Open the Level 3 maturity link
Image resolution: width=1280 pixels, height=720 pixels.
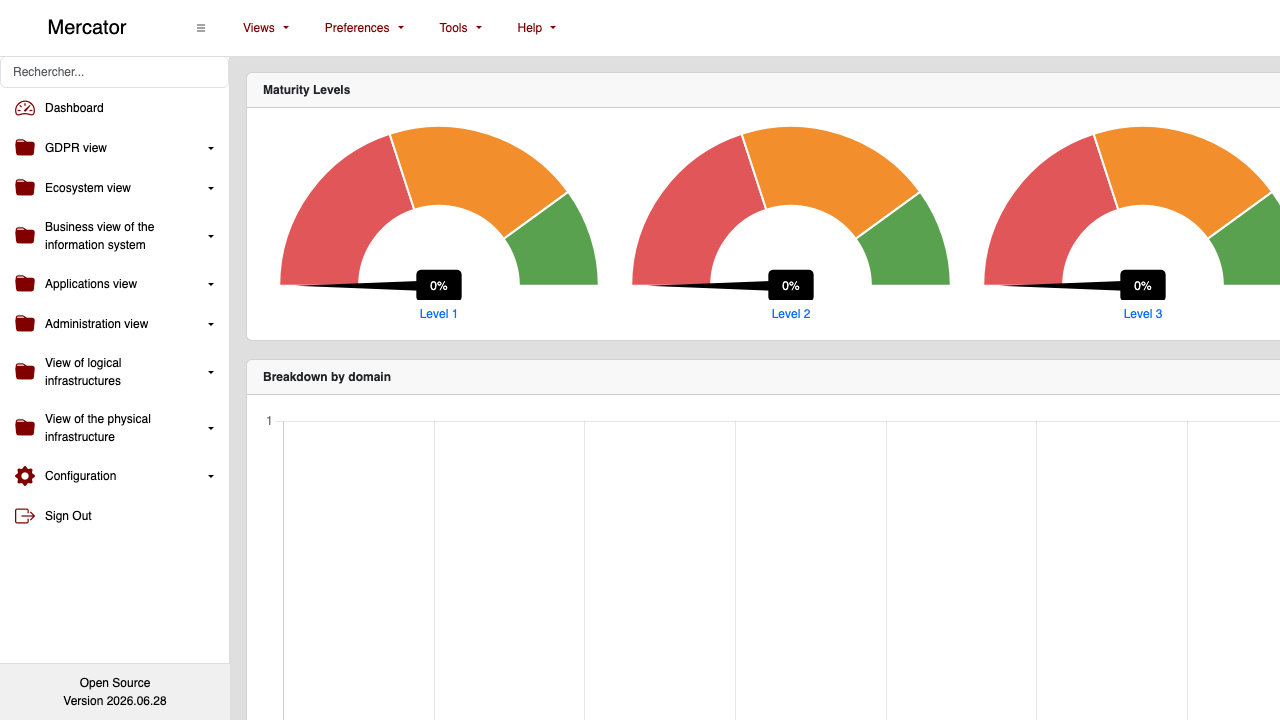coord(1143,314)
